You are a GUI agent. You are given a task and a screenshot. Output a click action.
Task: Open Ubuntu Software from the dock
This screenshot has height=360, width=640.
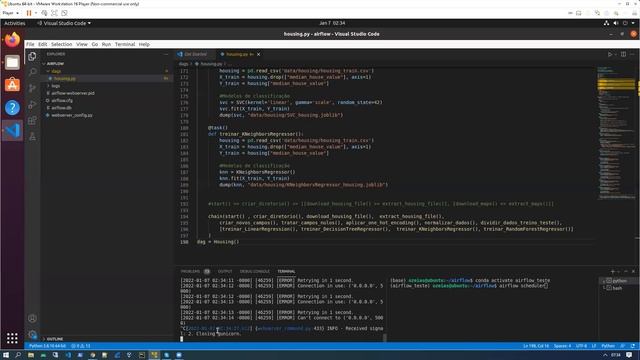(x=12, y=85)
